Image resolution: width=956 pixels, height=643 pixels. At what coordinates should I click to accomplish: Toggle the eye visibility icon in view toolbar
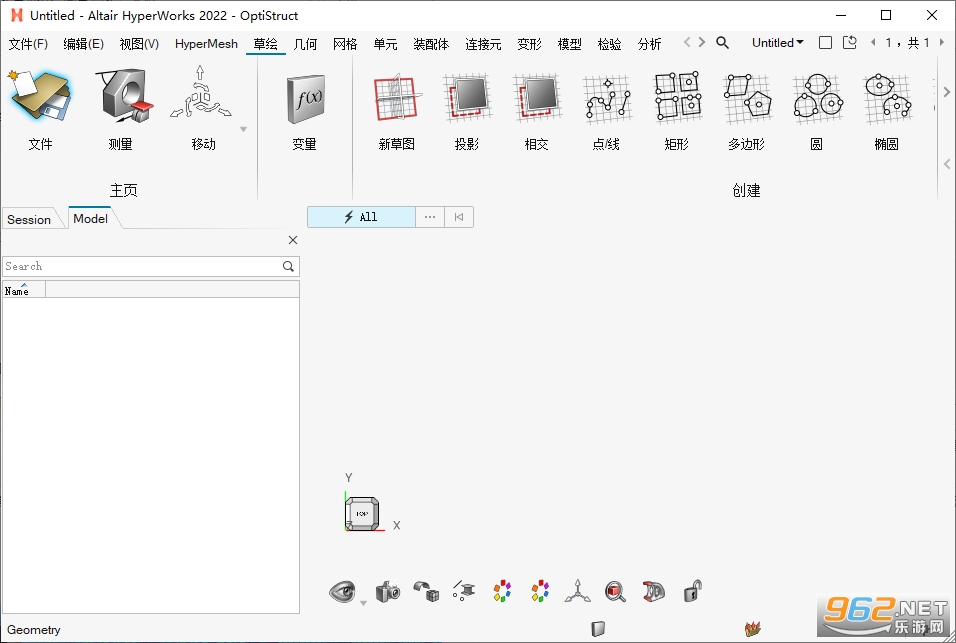tap(343, 591)
